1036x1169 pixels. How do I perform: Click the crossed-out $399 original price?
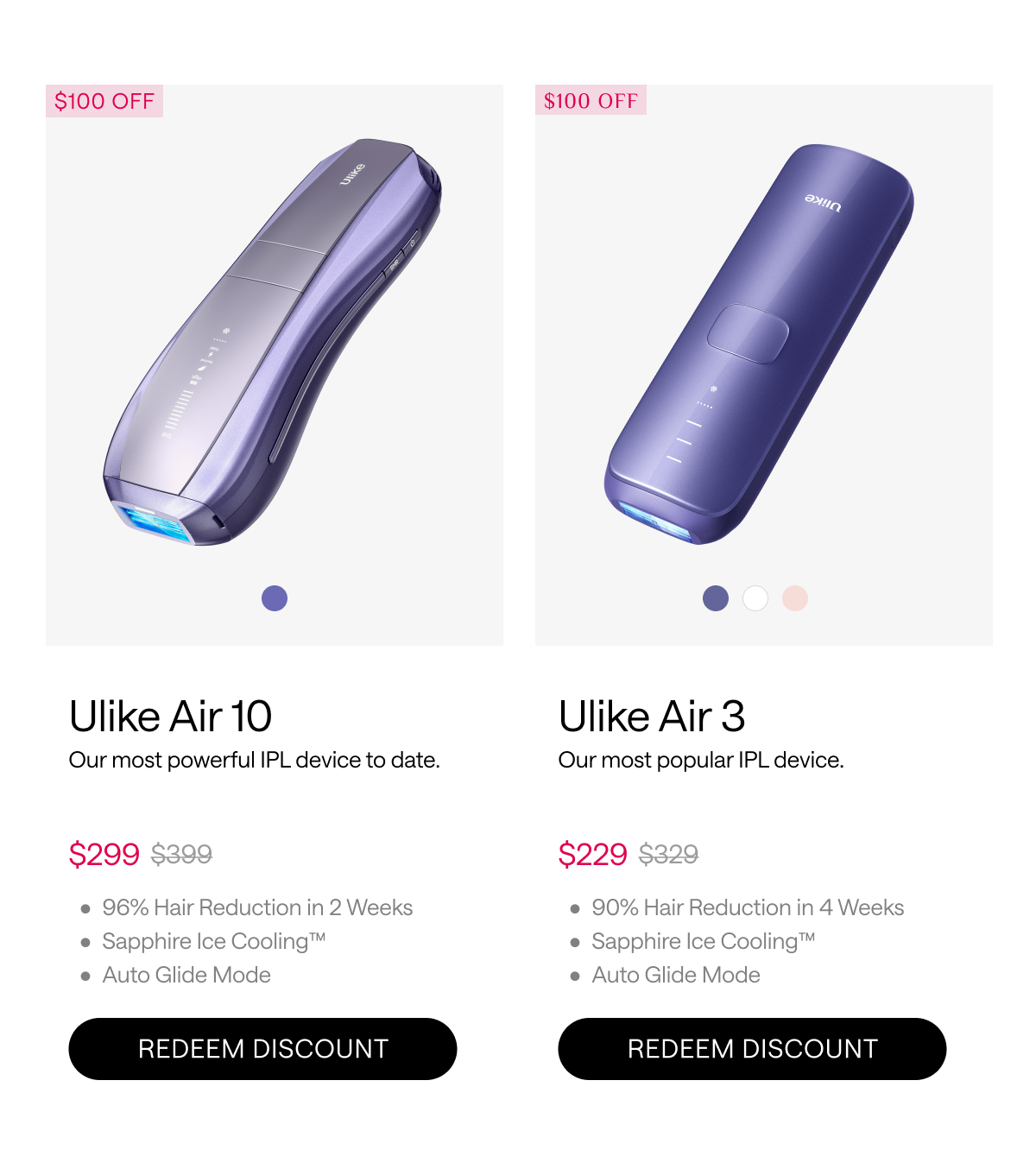tap(181, 855)
